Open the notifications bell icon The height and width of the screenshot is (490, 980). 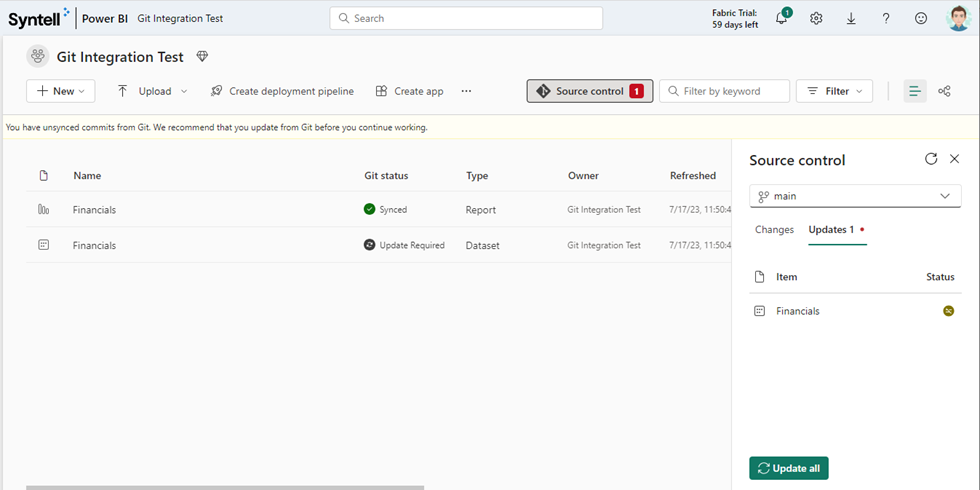[x=781, y=18]
